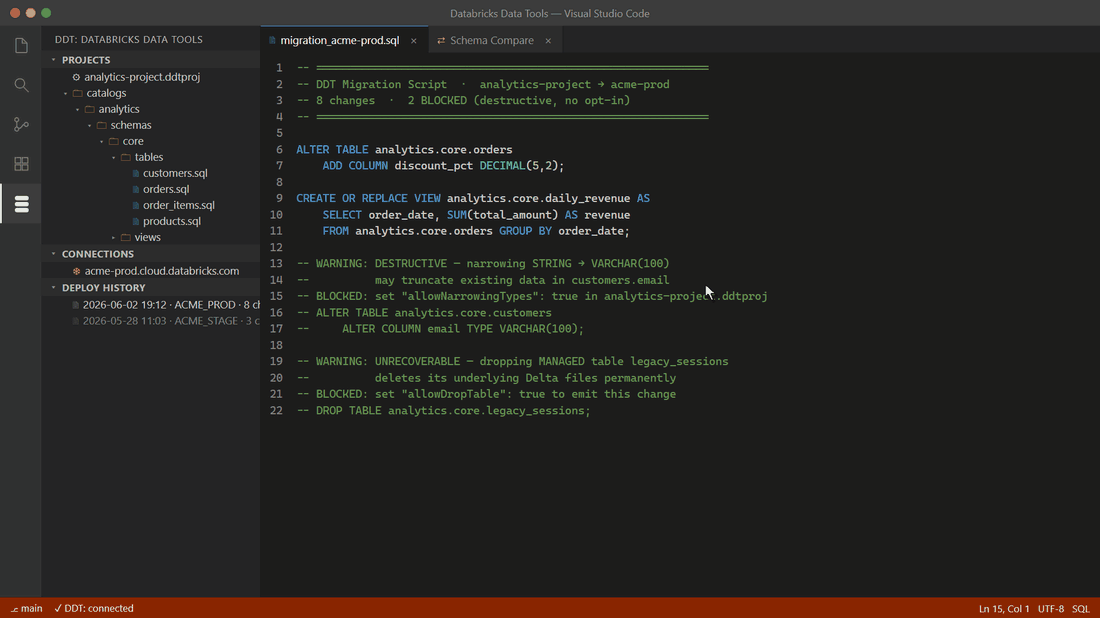Screen dimensions: 1100x618
Task: Collapse the catalogs tree node arrow
Action: click(x=65, y=93)
